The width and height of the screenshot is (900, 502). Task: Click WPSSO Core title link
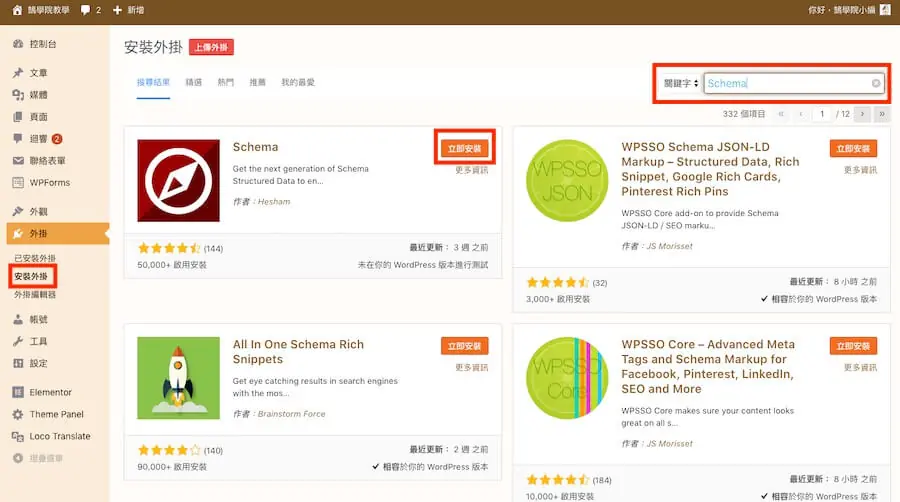click(x=708, y=367)
